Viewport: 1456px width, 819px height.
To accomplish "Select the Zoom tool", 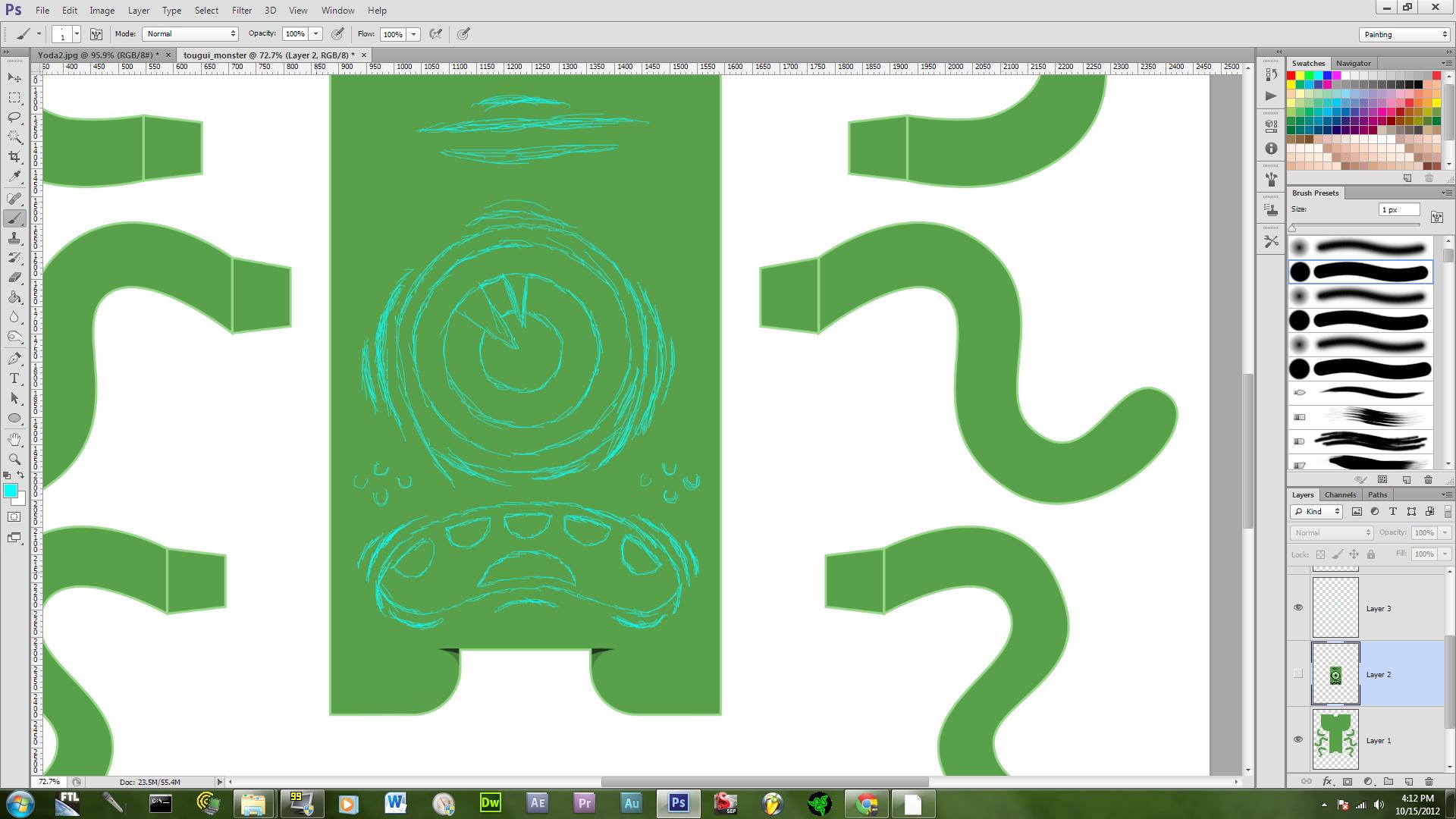I will [x=14, y=459].
